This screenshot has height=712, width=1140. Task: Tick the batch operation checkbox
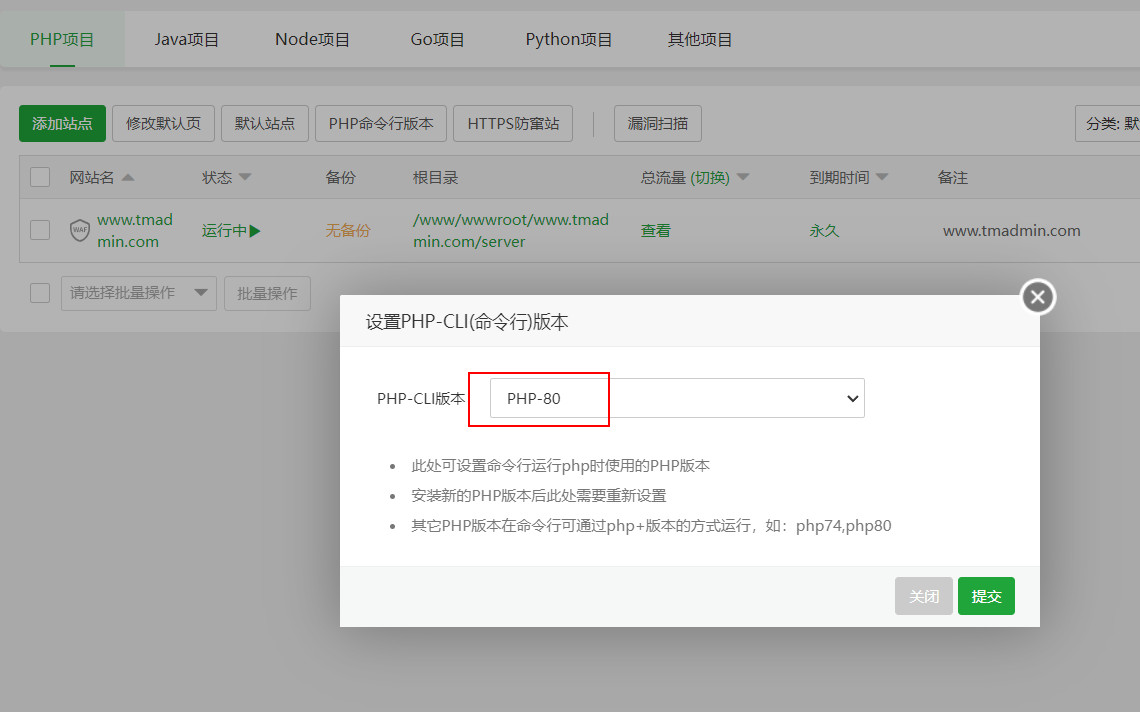click(40, 293)
